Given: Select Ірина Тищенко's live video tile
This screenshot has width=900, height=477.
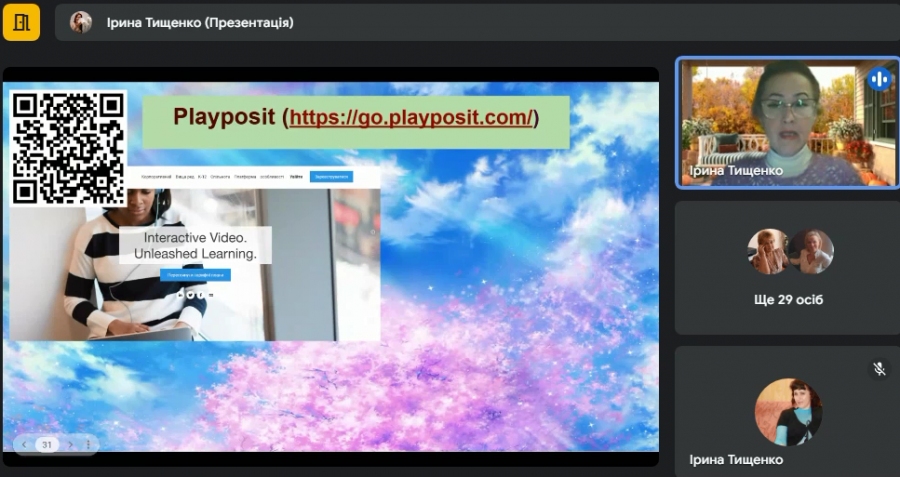Looking at the screenshot, I should click(x=788, y=122).
